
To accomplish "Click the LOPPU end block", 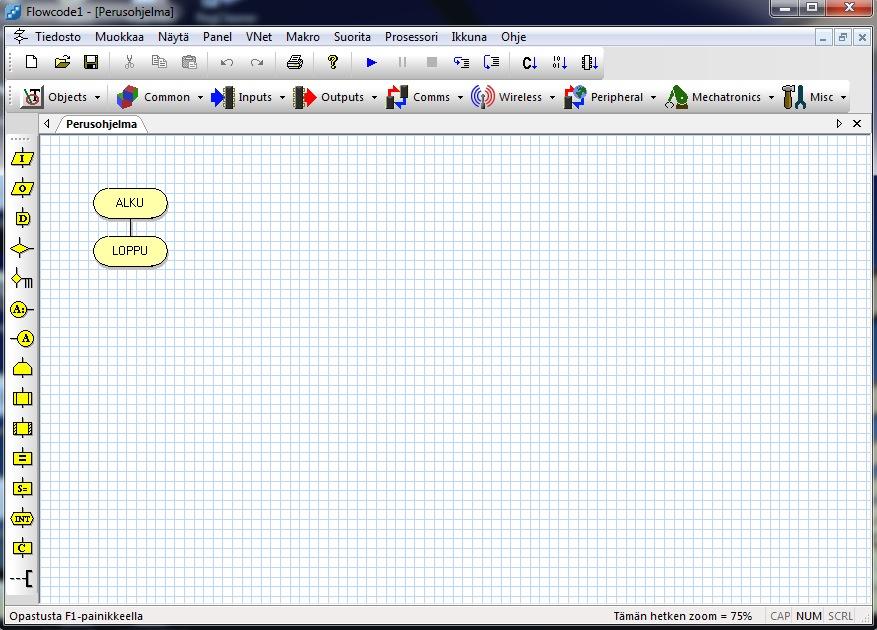I will coord(130,251).
